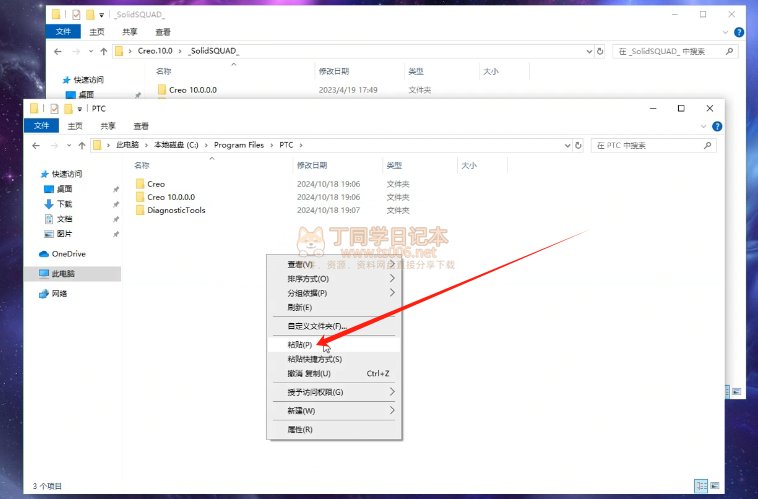This screenshot has width=758, height=499.
Task: Select Creo 10.0.0.0 folder in _SolidSQUAD_ window
Action: (187, 90)
